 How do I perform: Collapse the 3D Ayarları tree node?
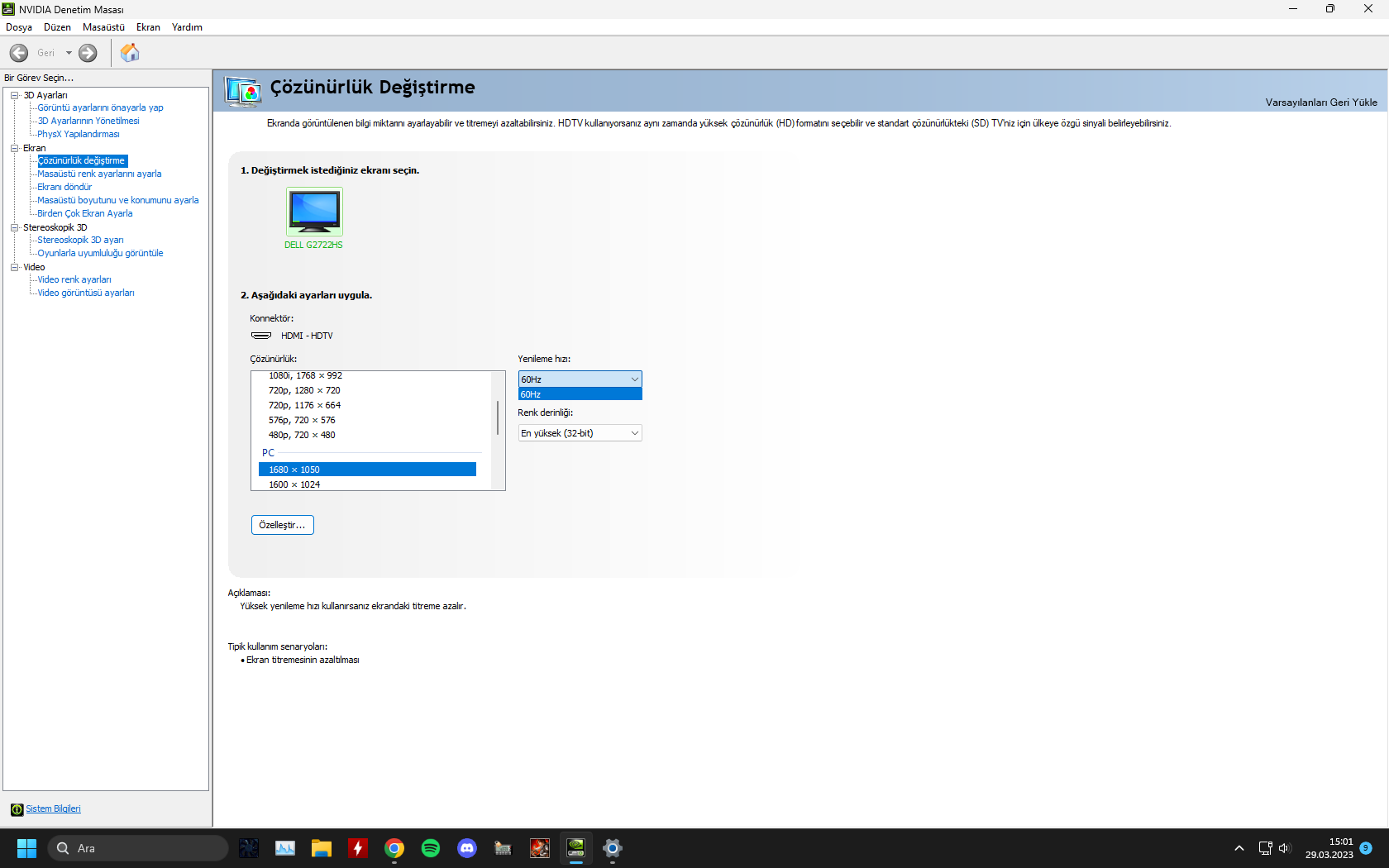click(15, 95)
